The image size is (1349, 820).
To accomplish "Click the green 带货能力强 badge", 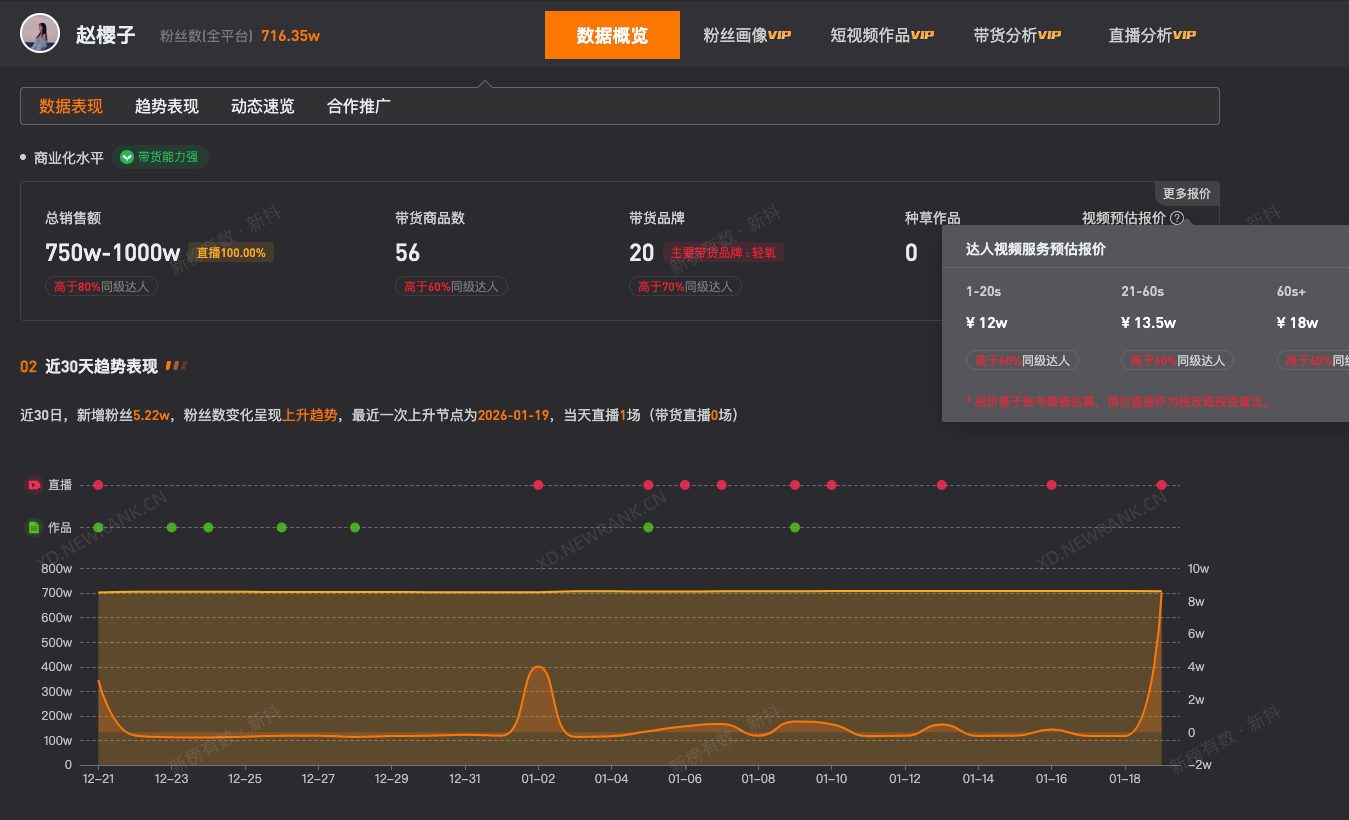I will [x=161, y=157].
